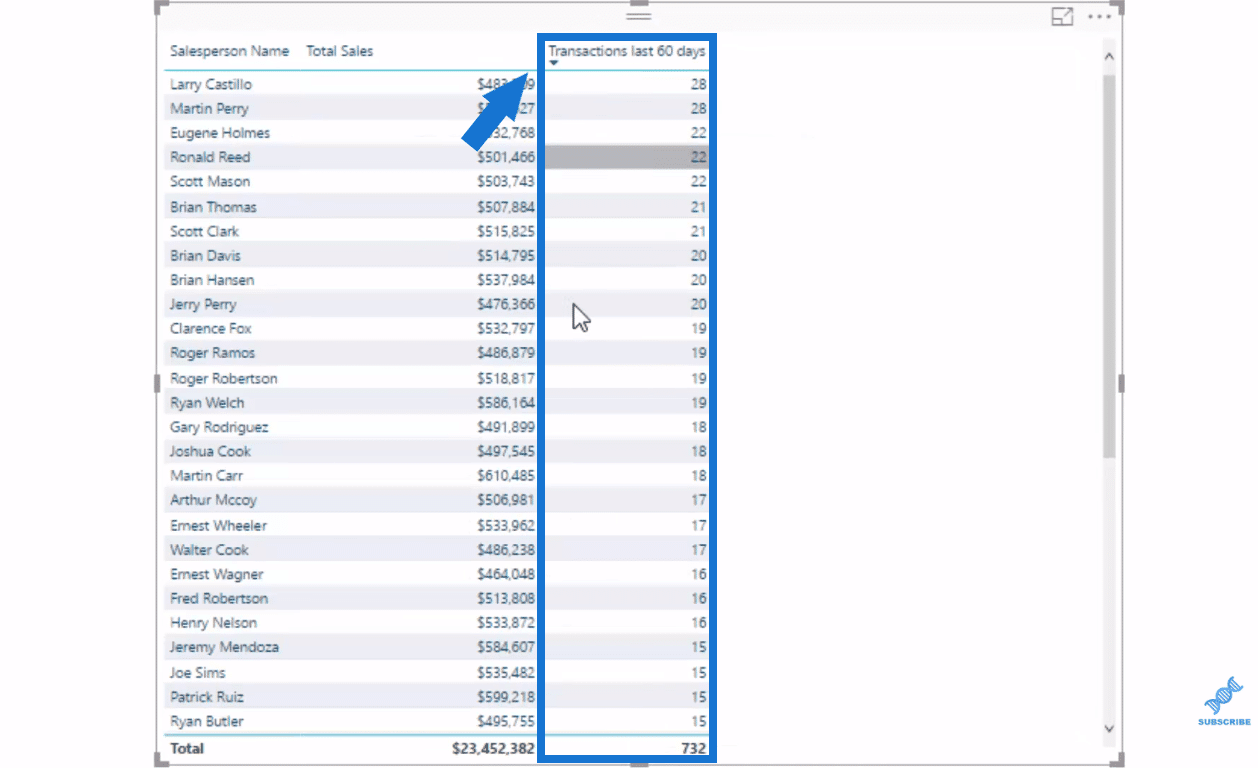The height and width of the screenshot is (768, 1258).
Task: Click Arthur Mccoy's $506,981 value
Action: coord(506,500)
